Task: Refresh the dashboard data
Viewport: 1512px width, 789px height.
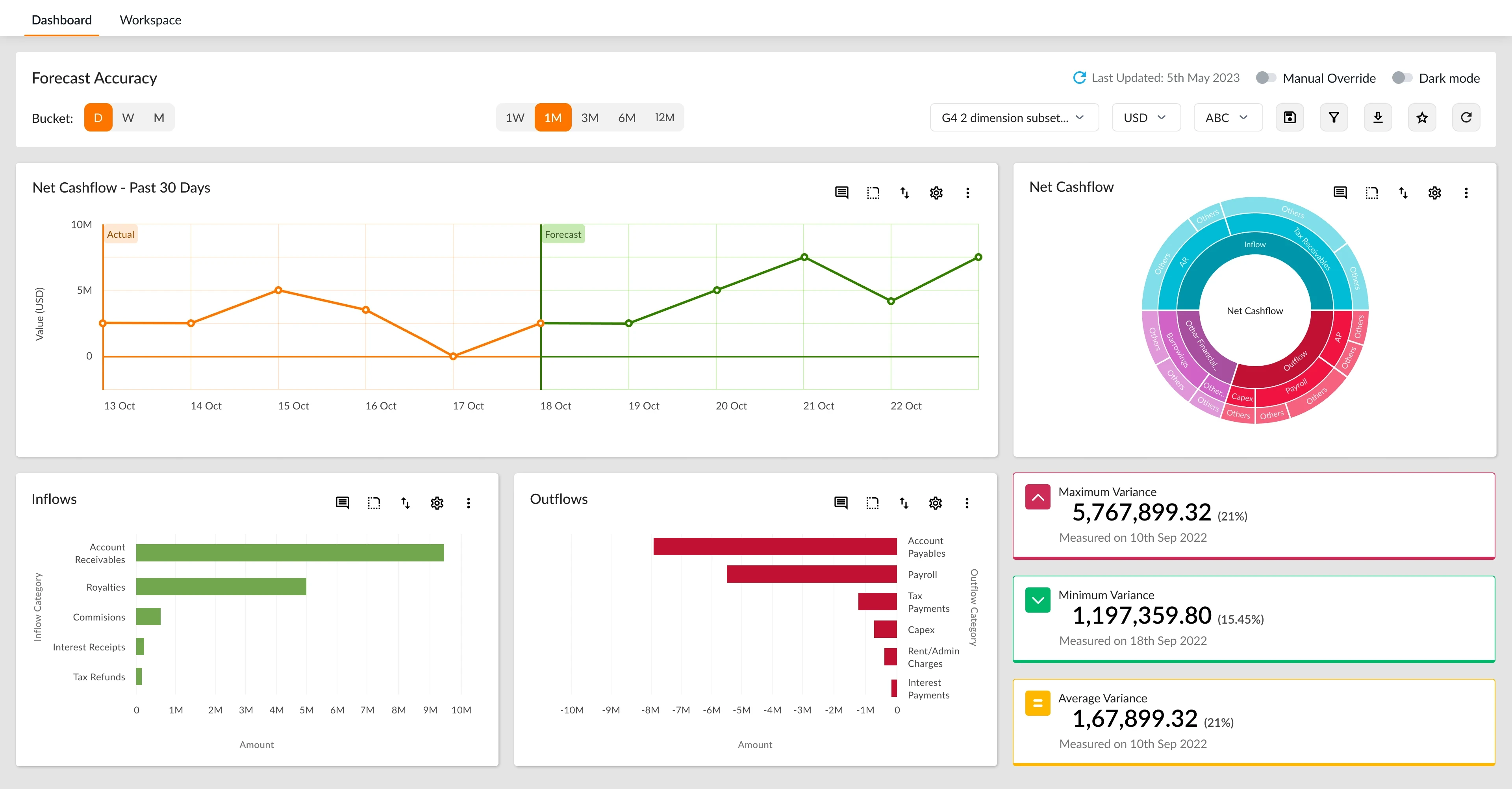Action: click(x=1466, y=117)
